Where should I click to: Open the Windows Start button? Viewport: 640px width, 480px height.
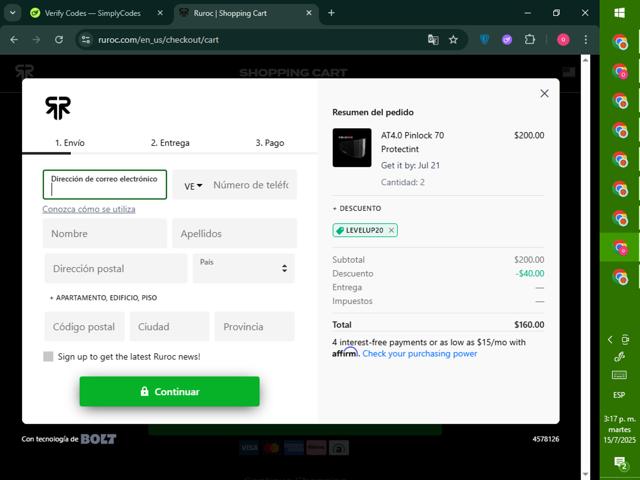point(619,13)
